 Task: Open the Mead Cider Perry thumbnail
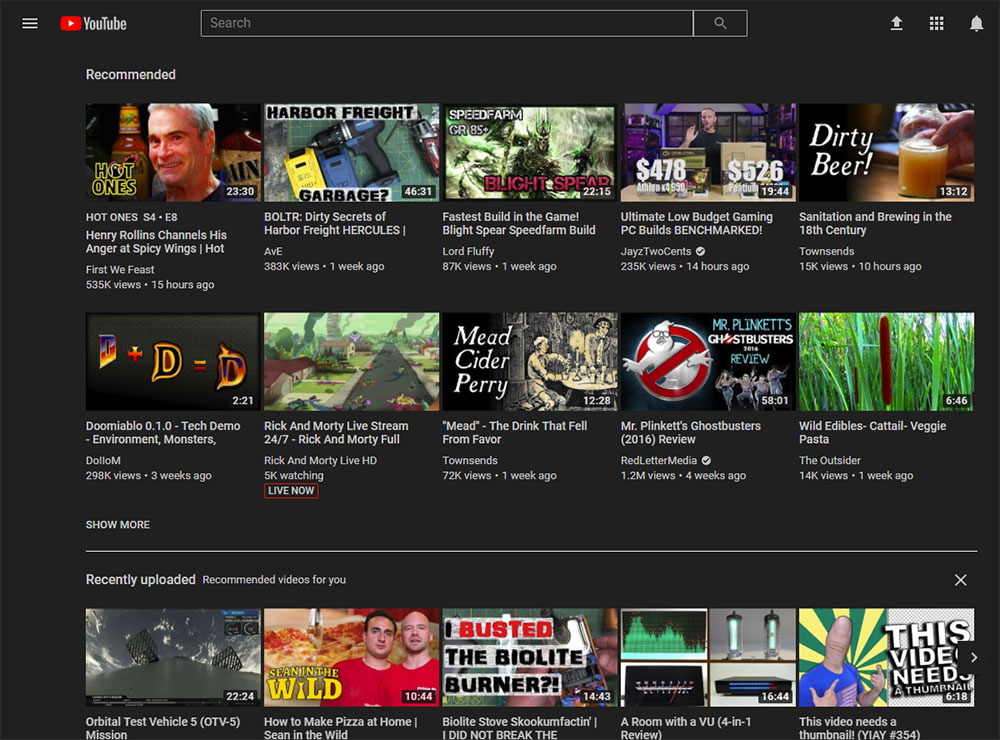[x=530, y=362]
